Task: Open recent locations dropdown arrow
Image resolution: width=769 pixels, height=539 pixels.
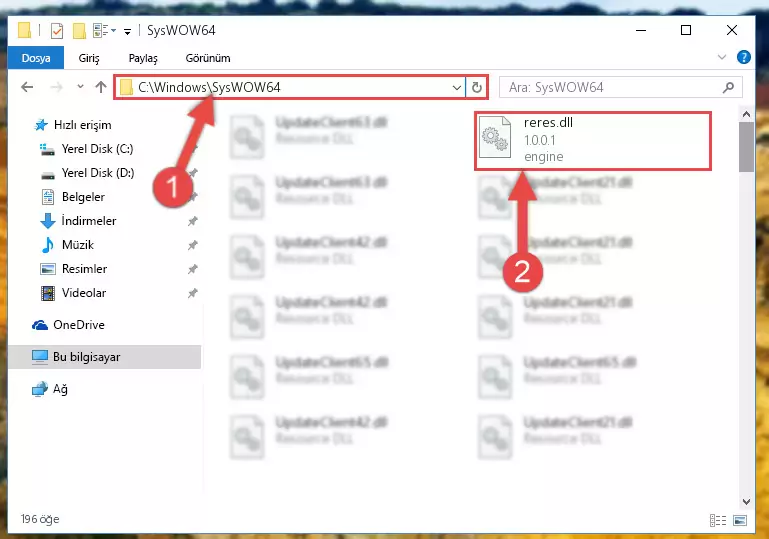Action: (80, 87)
